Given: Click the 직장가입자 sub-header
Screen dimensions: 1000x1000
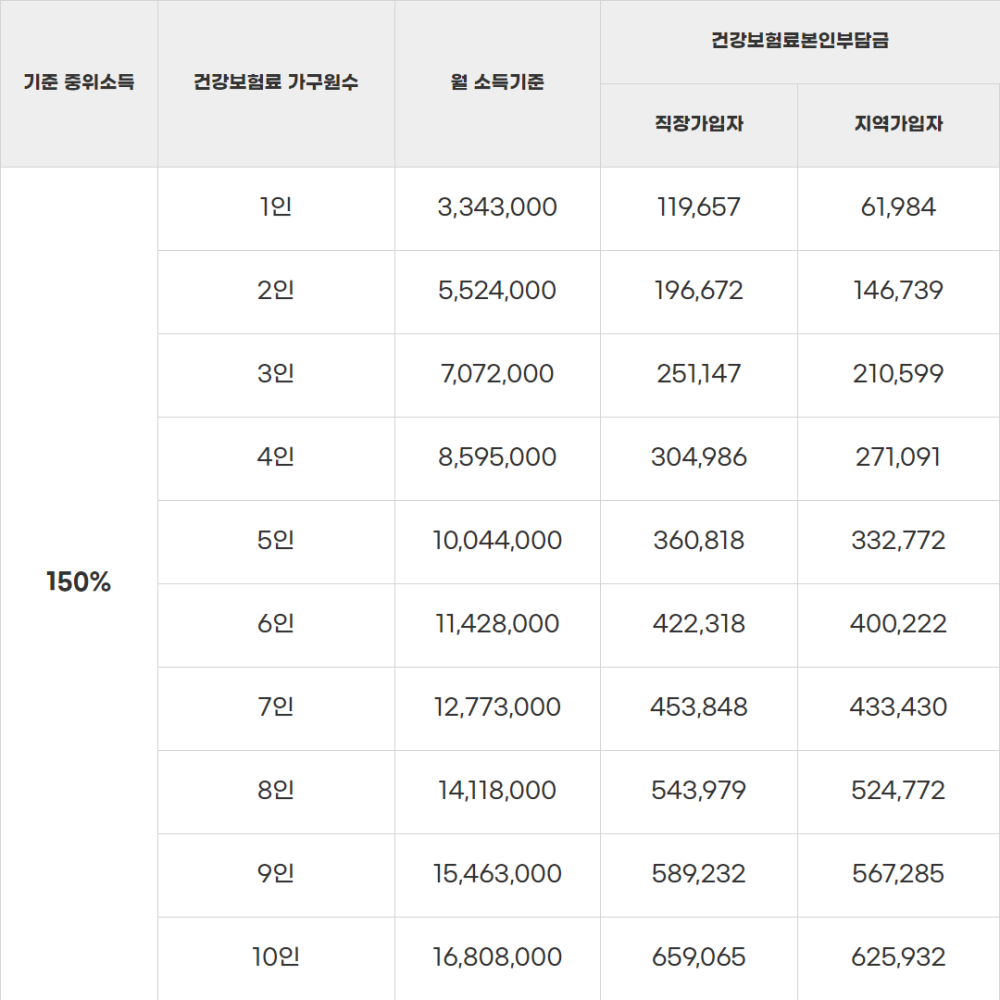Looking at the screenshot, I should coord(699,125).
